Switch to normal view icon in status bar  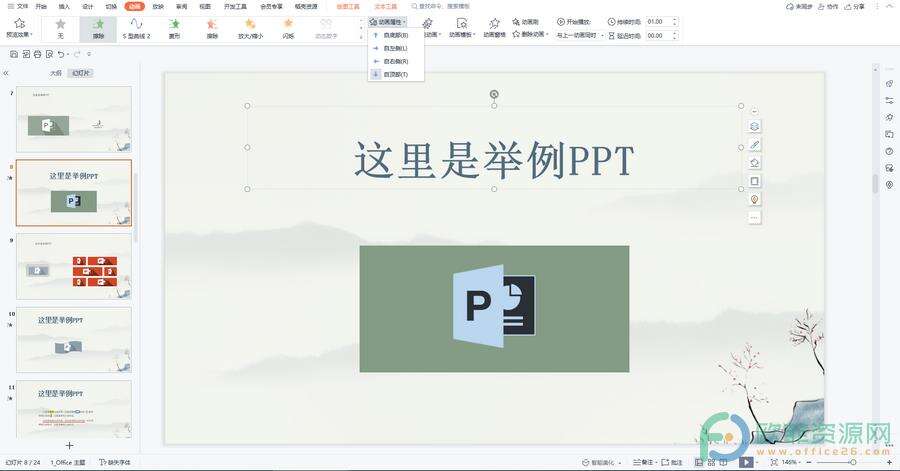tap(699, 462)
